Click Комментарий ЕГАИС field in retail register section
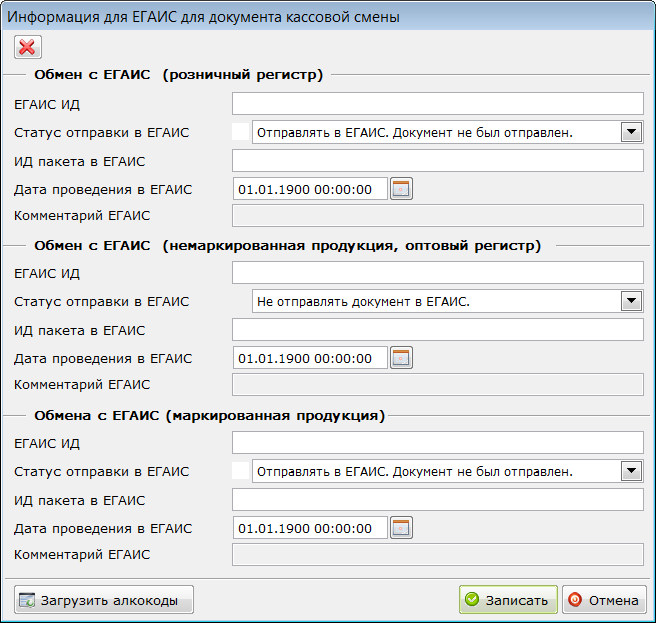The width and height of the screenshot is (656, 623). coord(438,215)
